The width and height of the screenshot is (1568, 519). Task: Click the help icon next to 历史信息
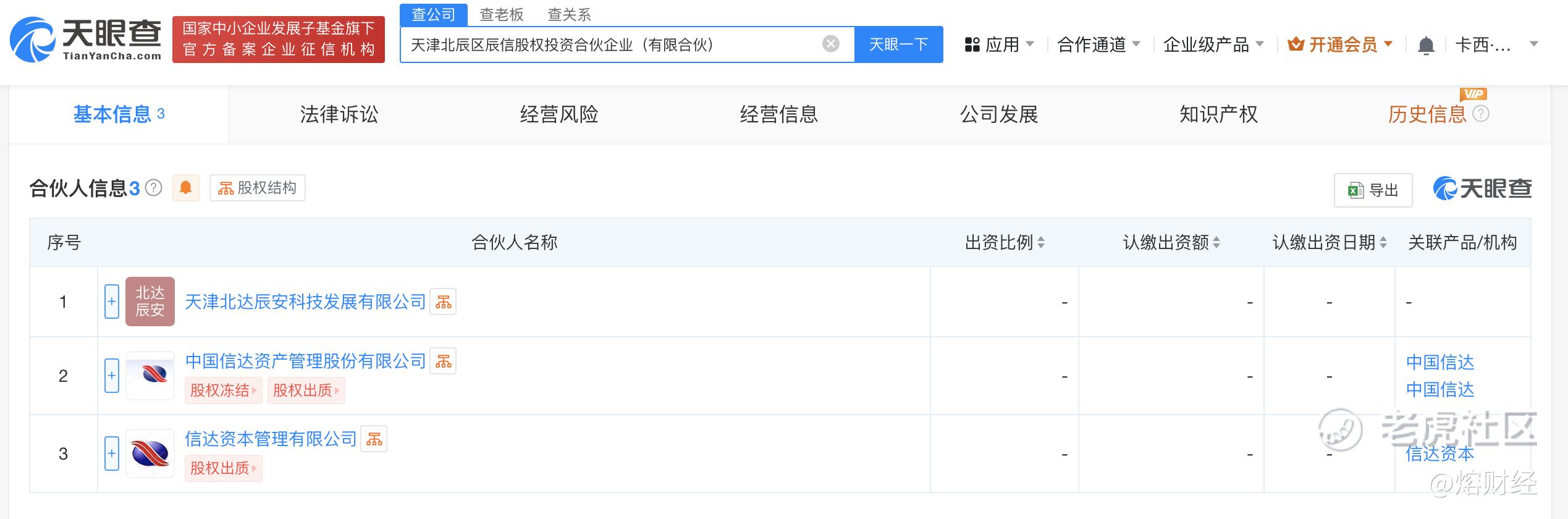1481,114
